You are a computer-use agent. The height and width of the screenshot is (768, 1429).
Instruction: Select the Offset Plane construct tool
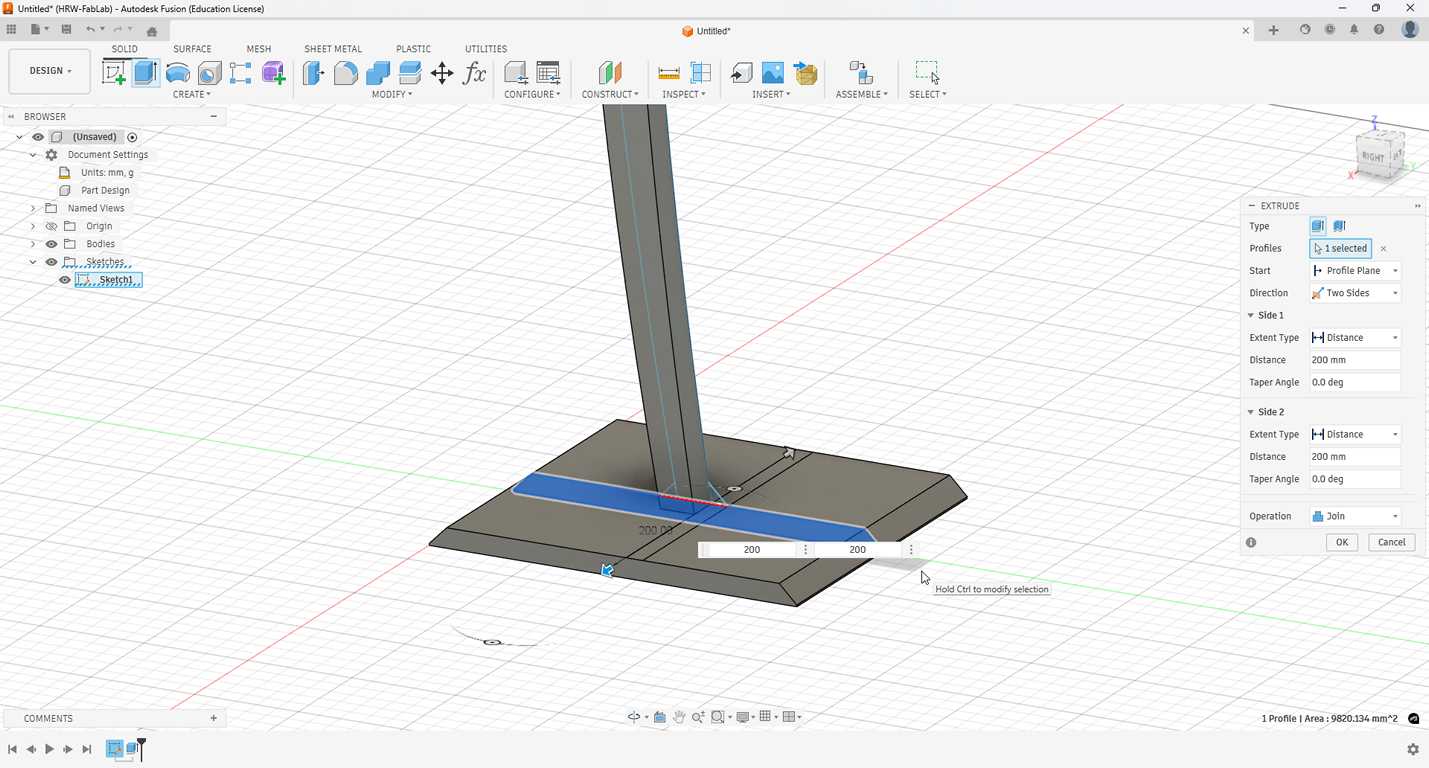[x=609, y=73]
